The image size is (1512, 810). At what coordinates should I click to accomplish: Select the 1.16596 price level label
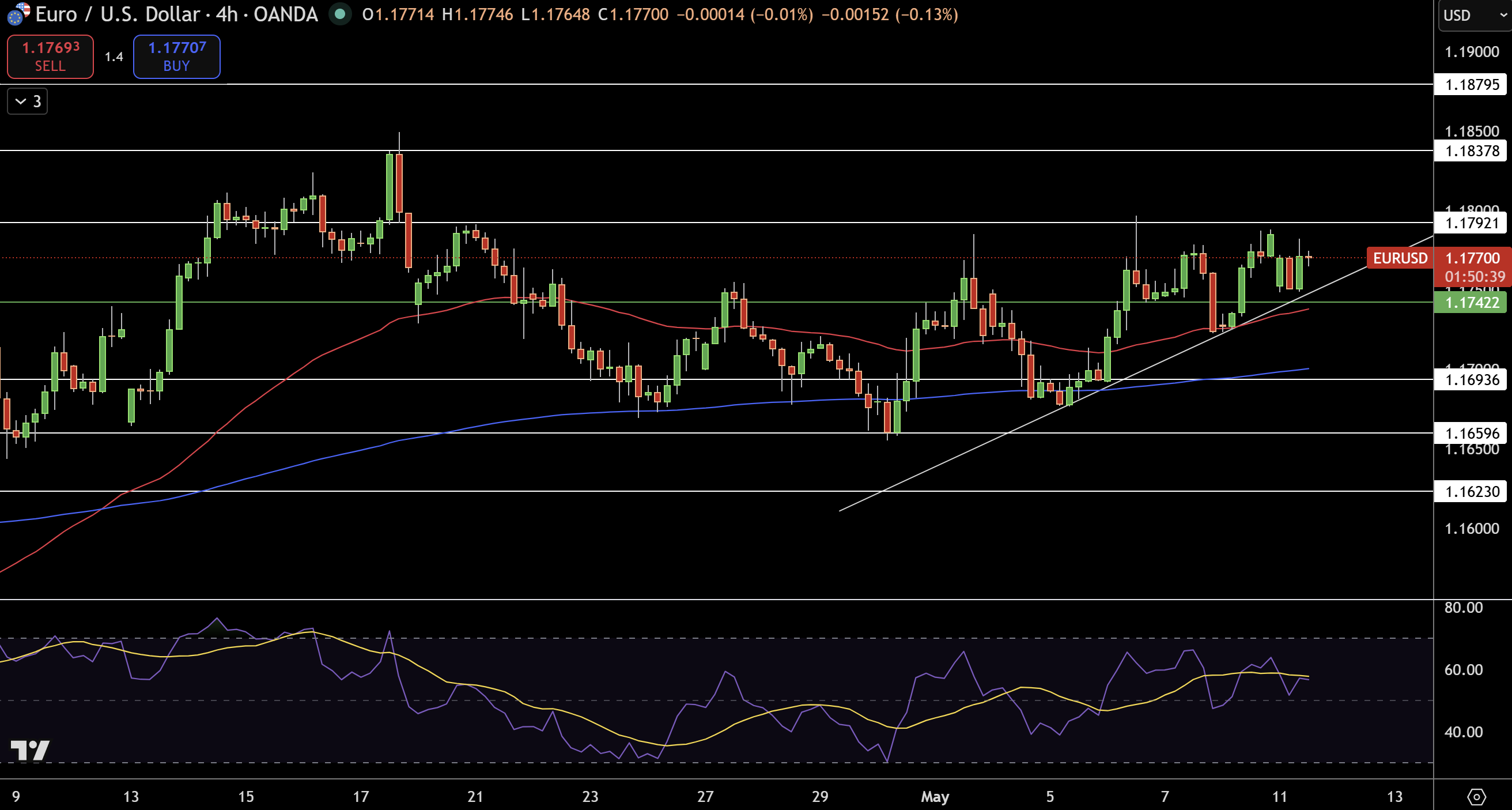[1472, 434]
